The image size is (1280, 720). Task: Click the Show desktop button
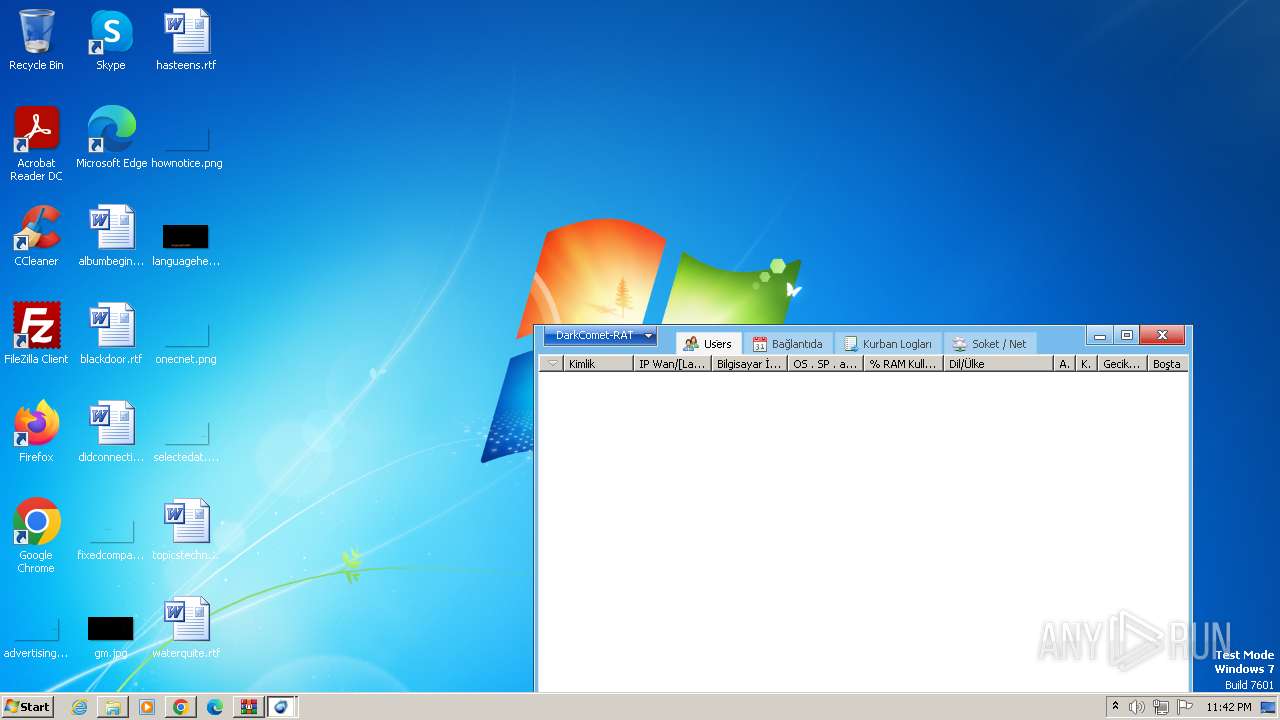click(x=1268, y=707)
